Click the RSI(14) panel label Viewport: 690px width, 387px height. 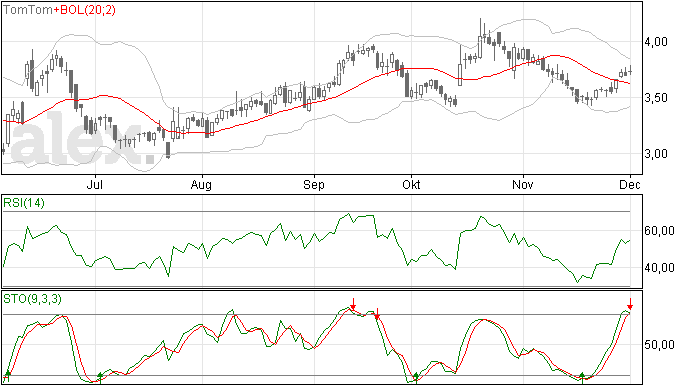point(24,203)
